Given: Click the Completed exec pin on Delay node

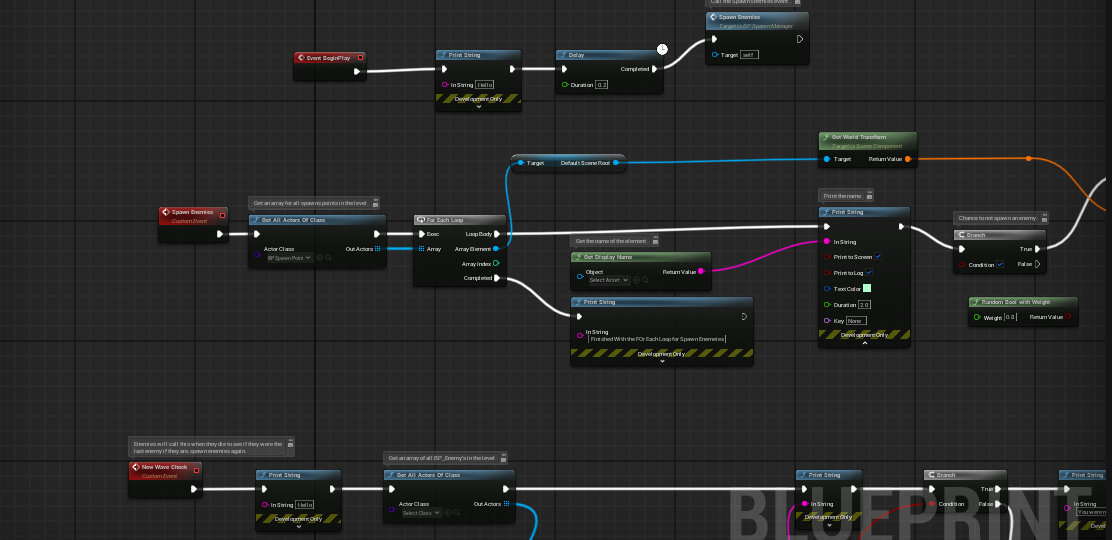Looking at the screenshot, I should [x=655, y=70].
